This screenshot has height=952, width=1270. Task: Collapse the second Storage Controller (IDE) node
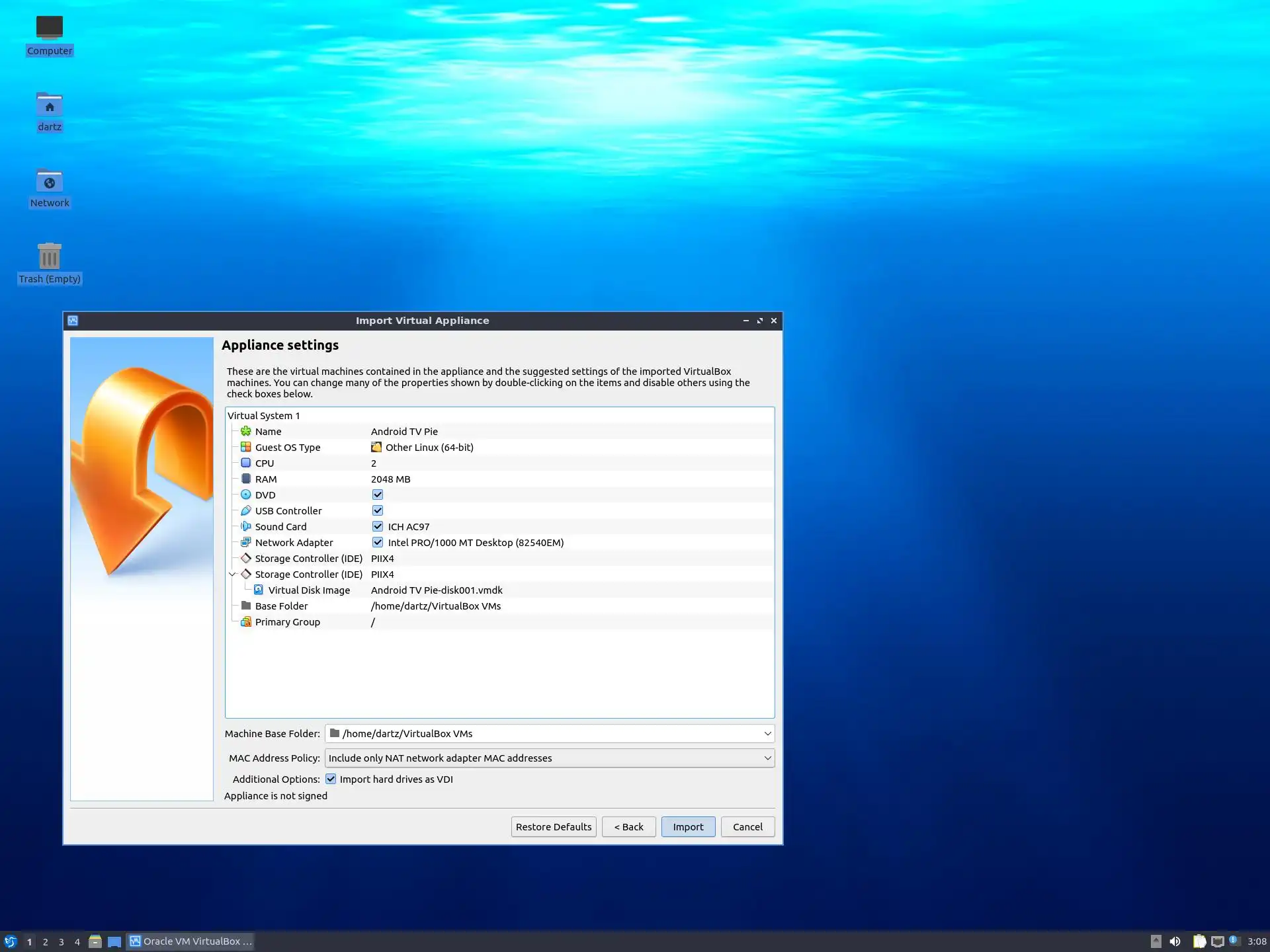point(232,574)
